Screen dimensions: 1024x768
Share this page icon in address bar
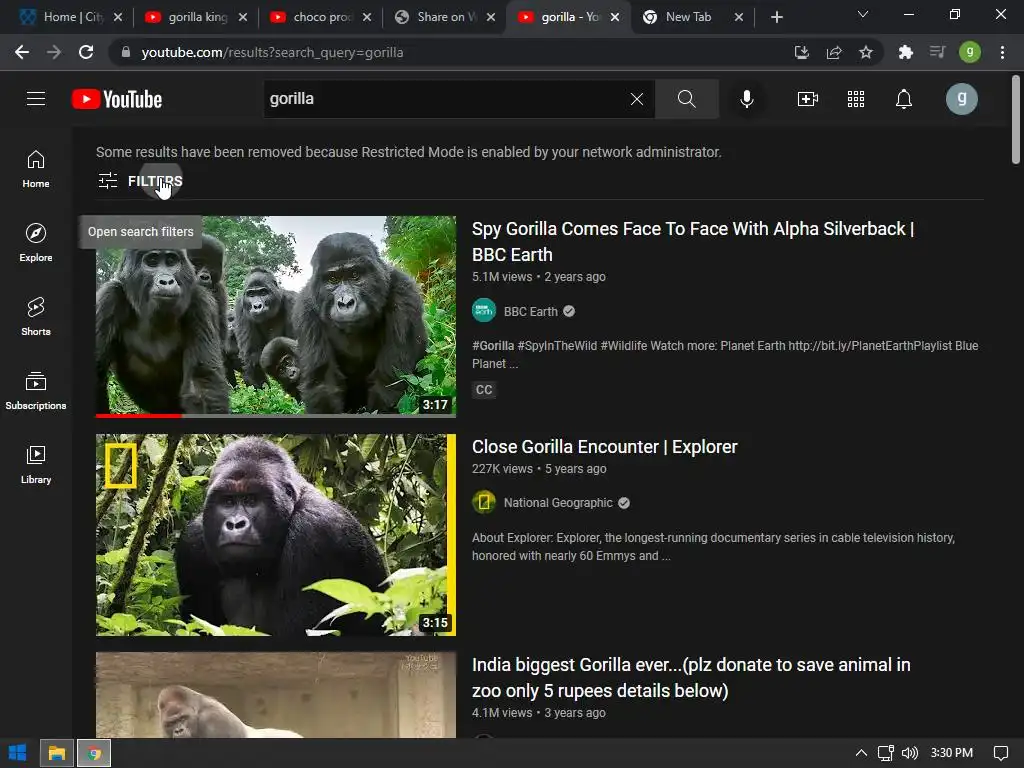pyautogui.click(x=834, y=52)
